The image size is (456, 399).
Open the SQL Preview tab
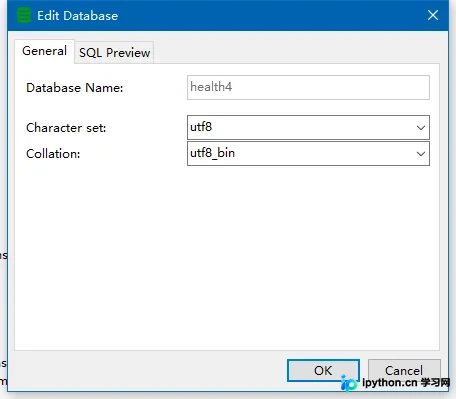tap(114, 53)
